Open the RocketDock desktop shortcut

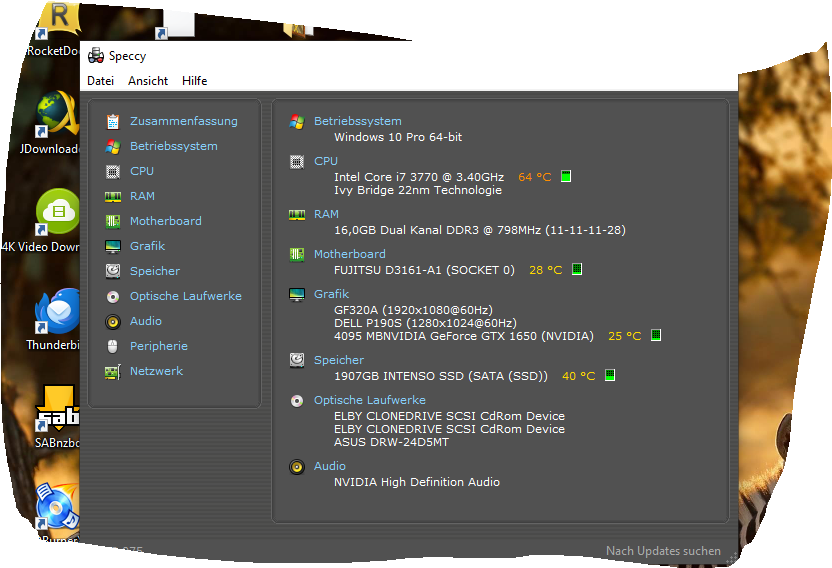53,29
